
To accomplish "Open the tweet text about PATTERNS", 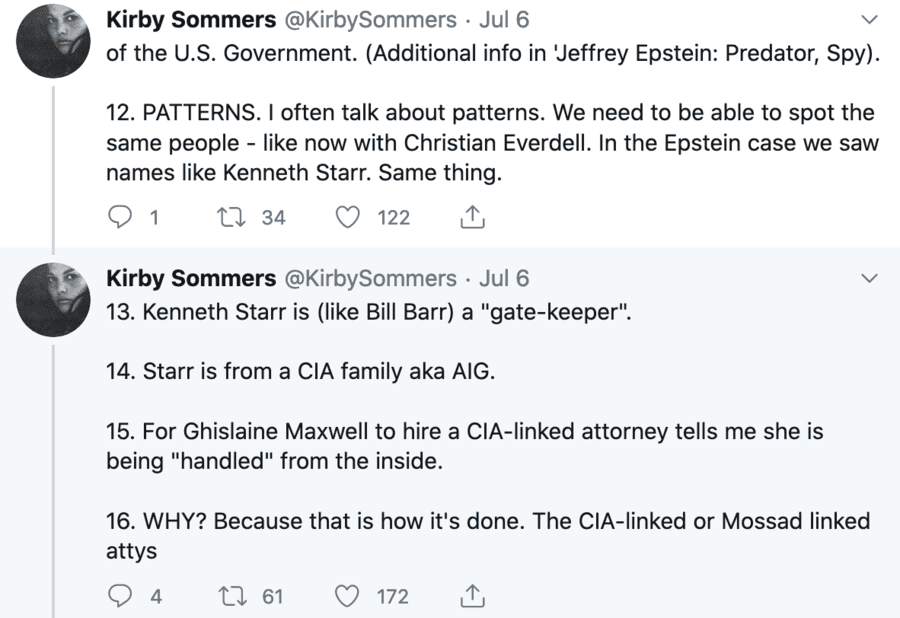I will [490, 141].
